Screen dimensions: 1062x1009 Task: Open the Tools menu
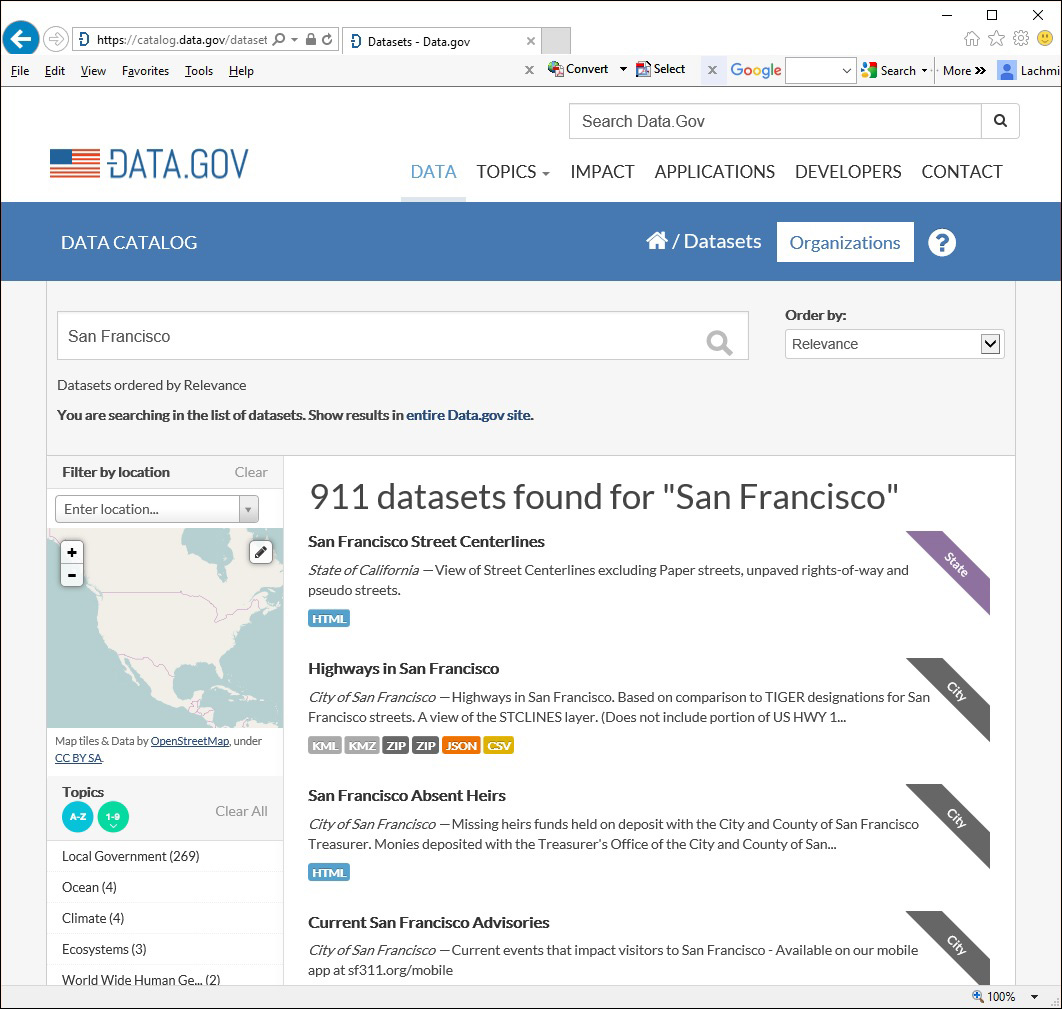[x=199, y=71]
